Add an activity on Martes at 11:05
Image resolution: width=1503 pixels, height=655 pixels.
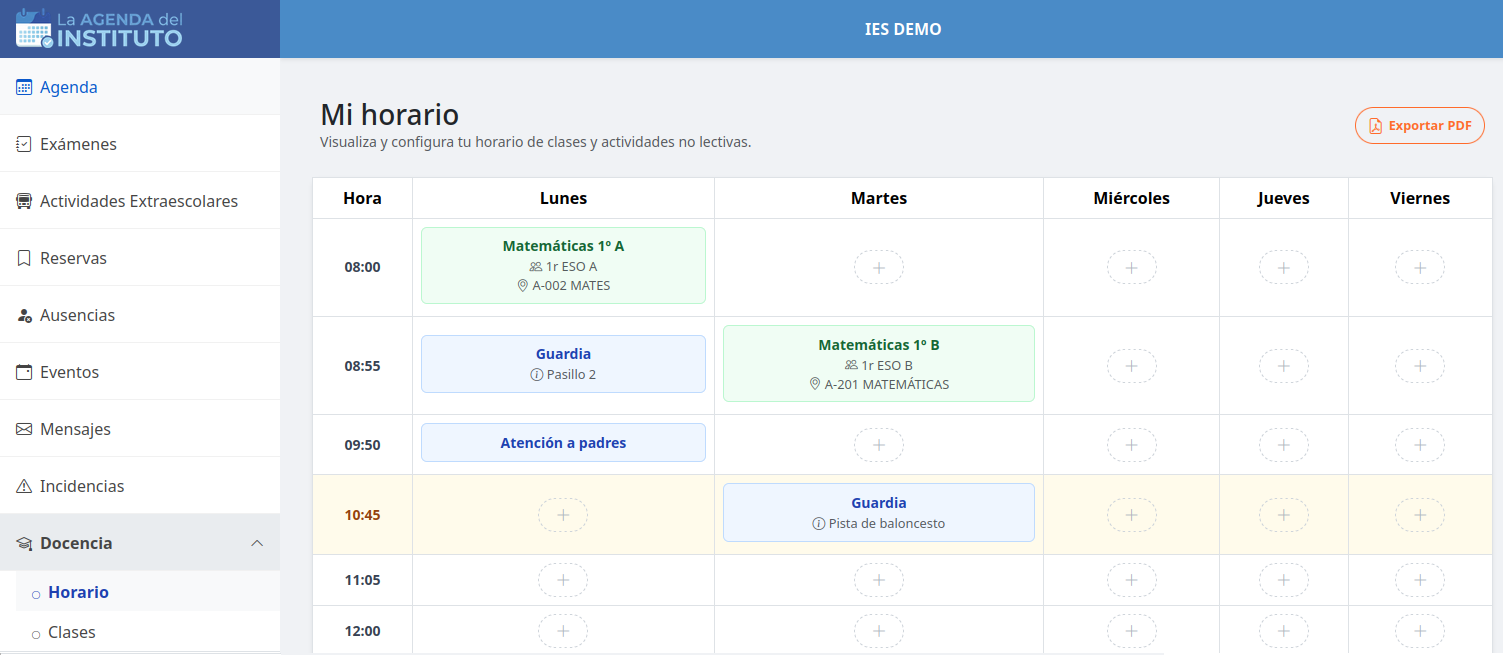coord(879,580)
